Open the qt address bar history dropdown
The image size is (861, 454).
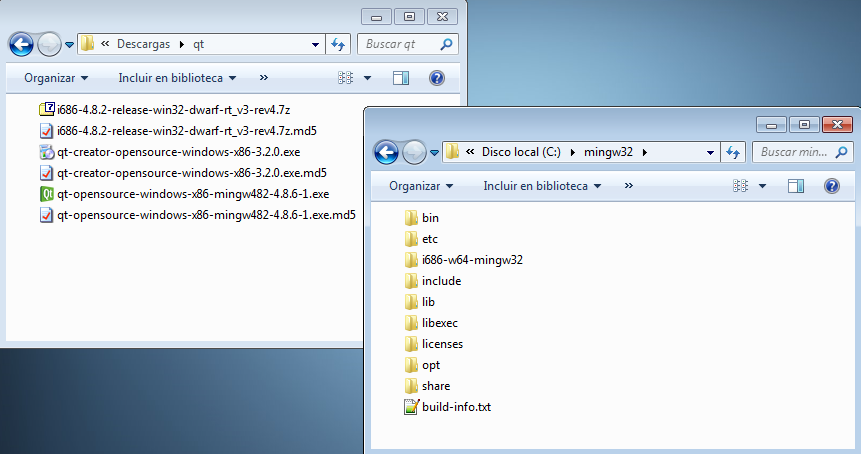click(315, 44)
